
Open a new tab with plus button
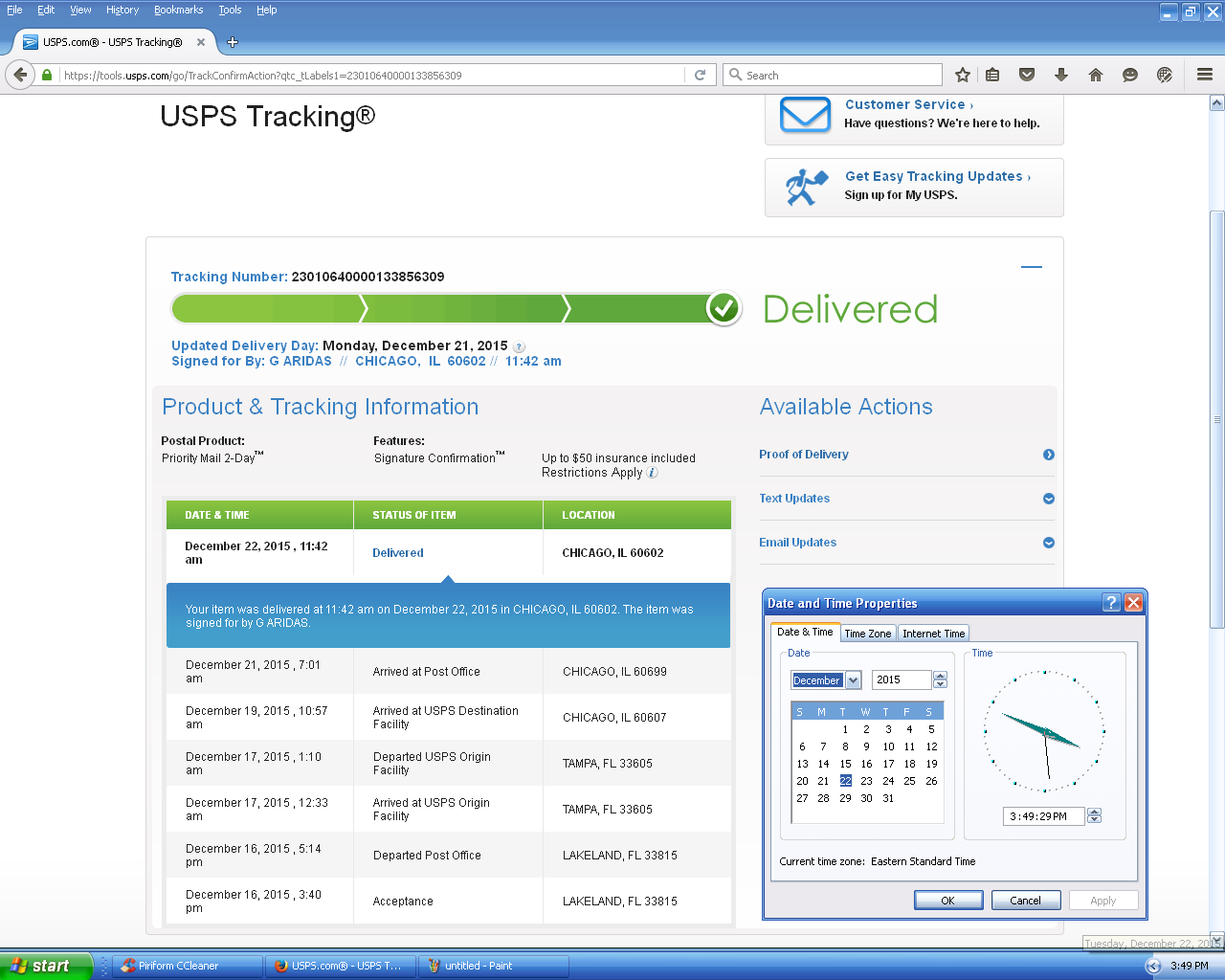pos(232,42)
